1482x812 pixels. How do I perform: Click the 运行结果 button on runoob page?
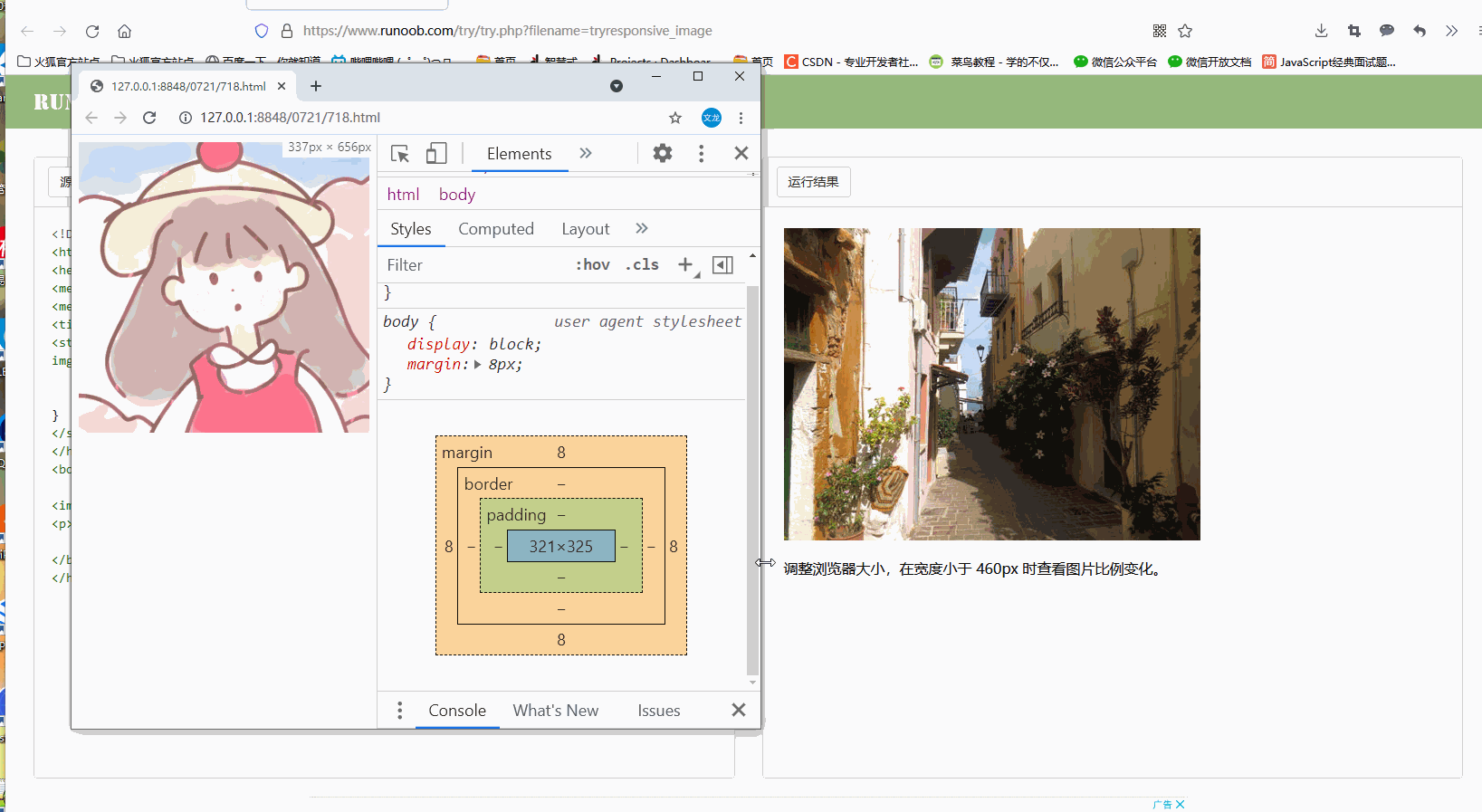click(x=813, y=182)
